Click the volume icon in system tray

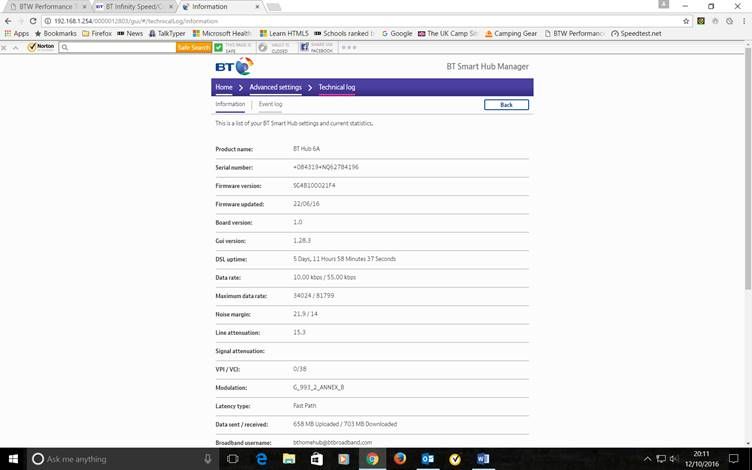[674, 459]
